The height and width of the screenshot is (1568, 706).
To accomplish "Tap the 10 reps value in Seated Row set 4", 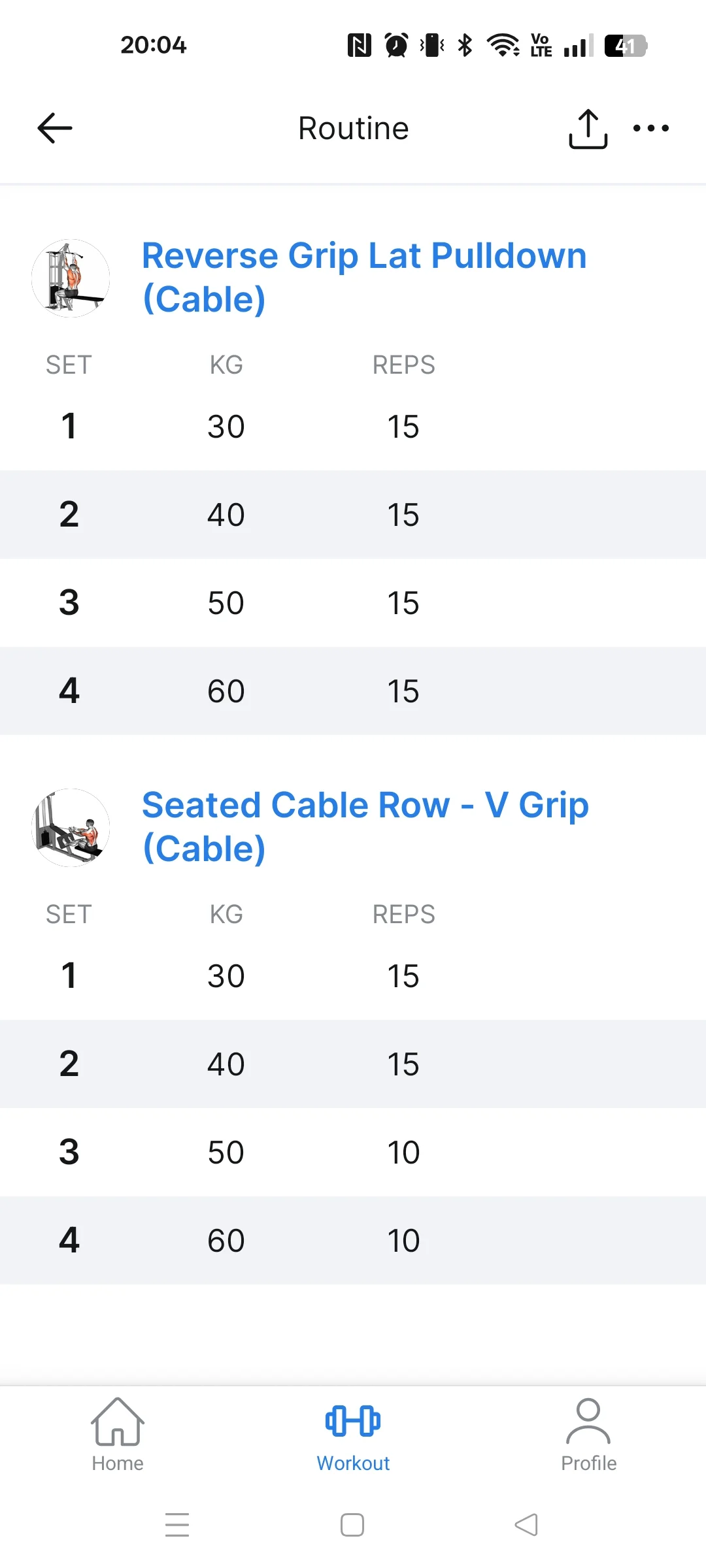I will coord(403,1240).
